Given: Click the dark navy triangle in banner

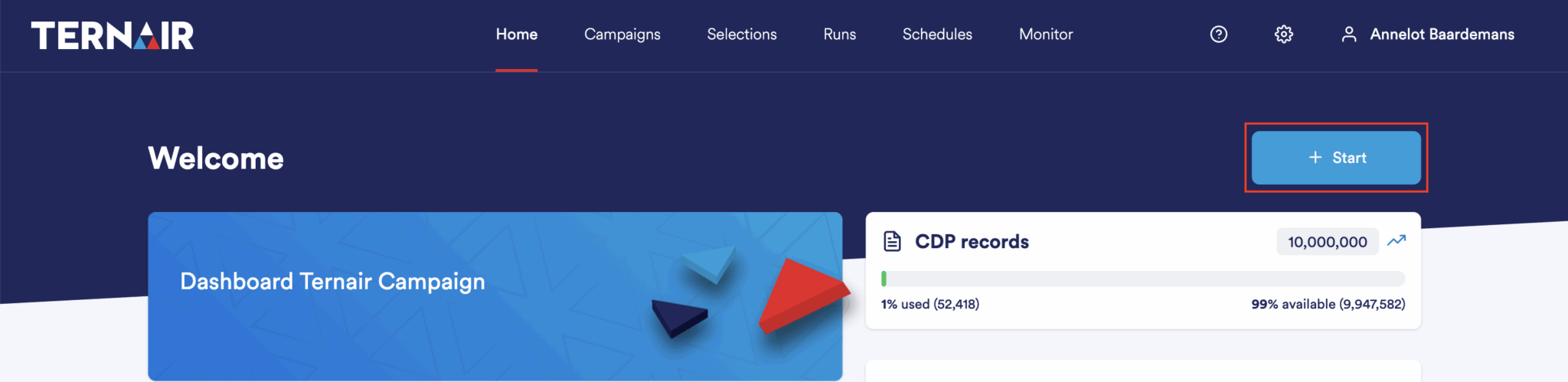Looking at the screenshot, I should pos(678,315).
